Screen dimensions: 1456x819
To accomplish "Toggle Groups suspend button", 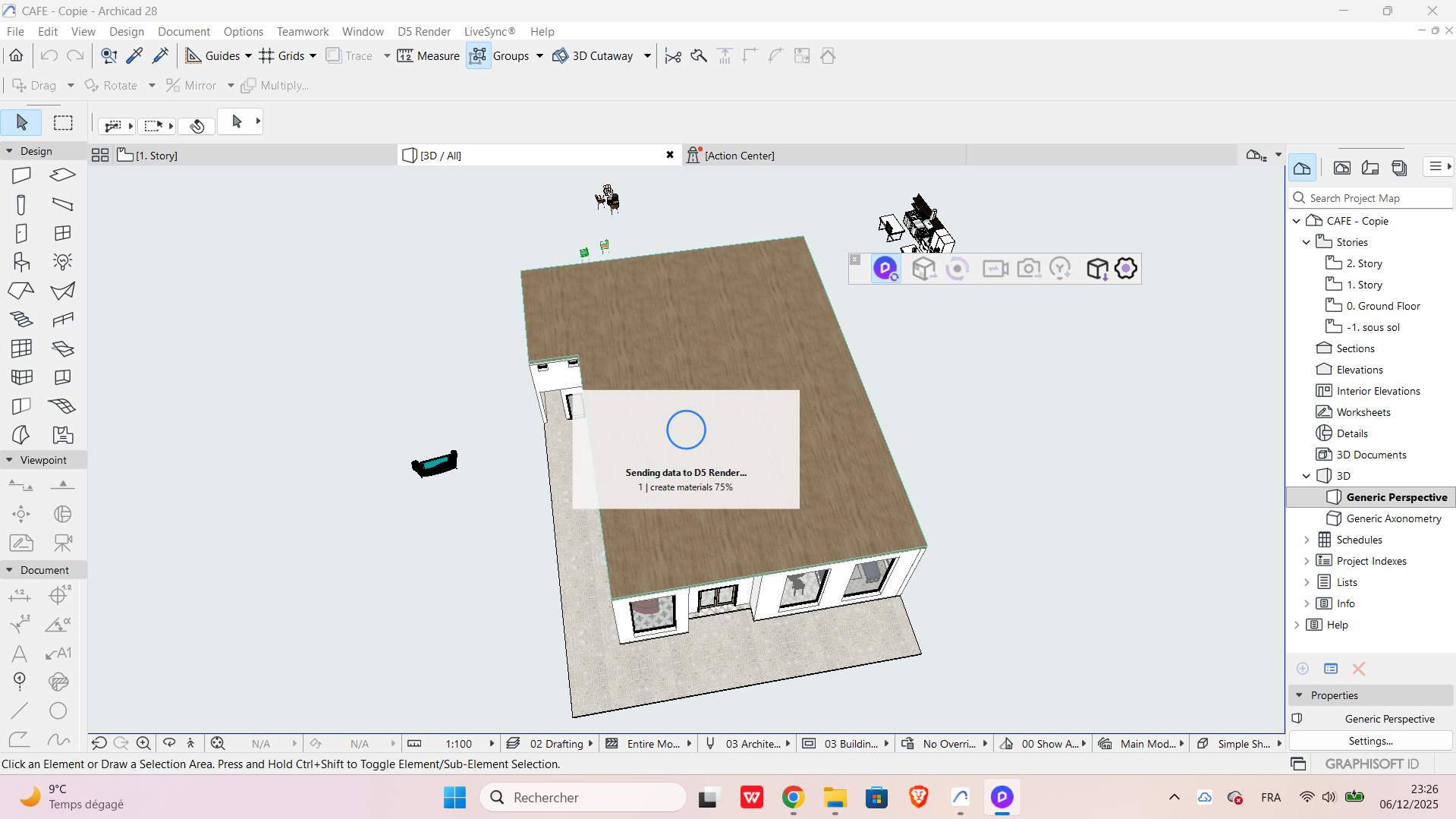I will (478, 55).
